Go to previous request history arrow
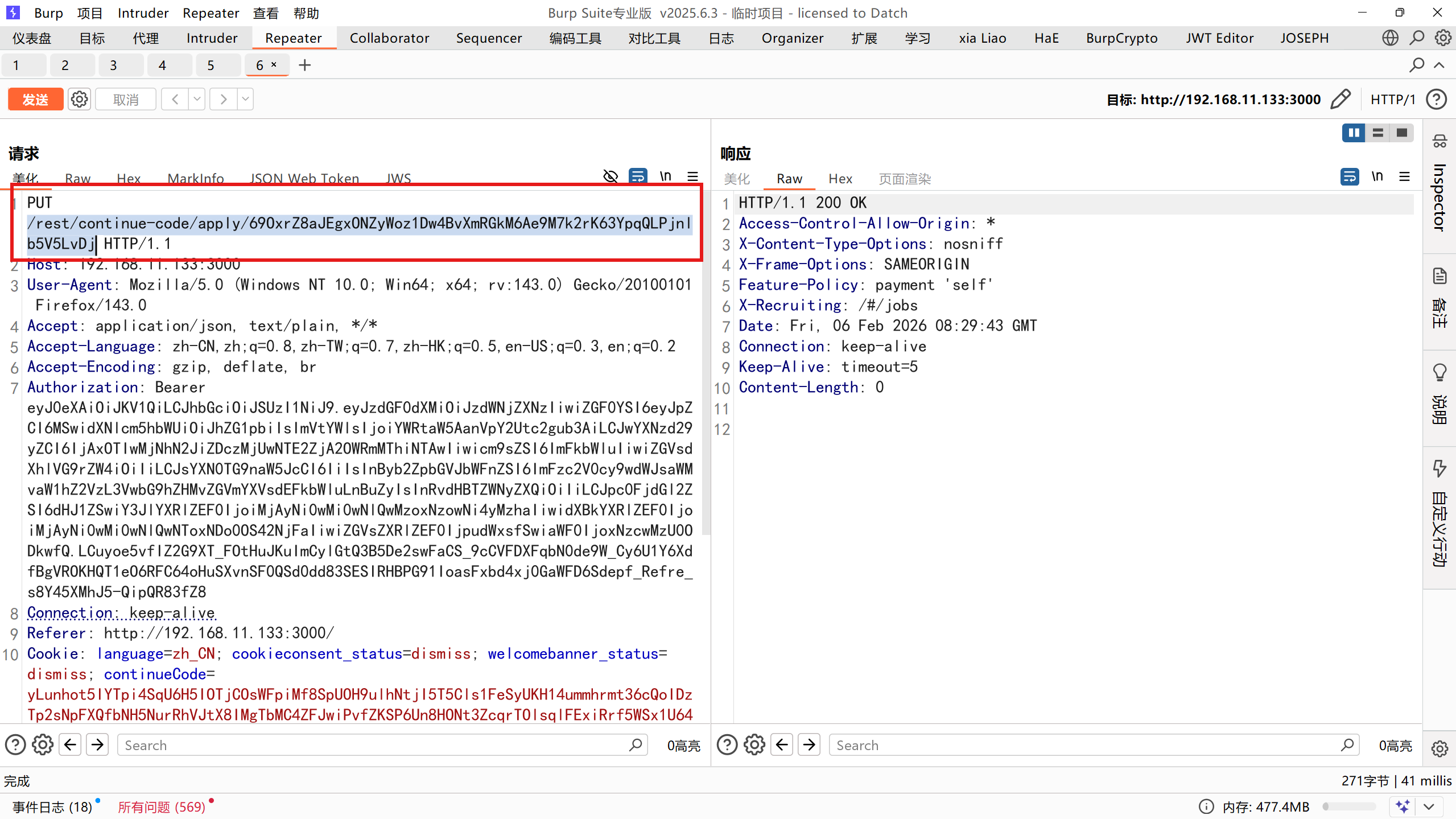This screenshot has width=1456, height=819. pos(175,99)
